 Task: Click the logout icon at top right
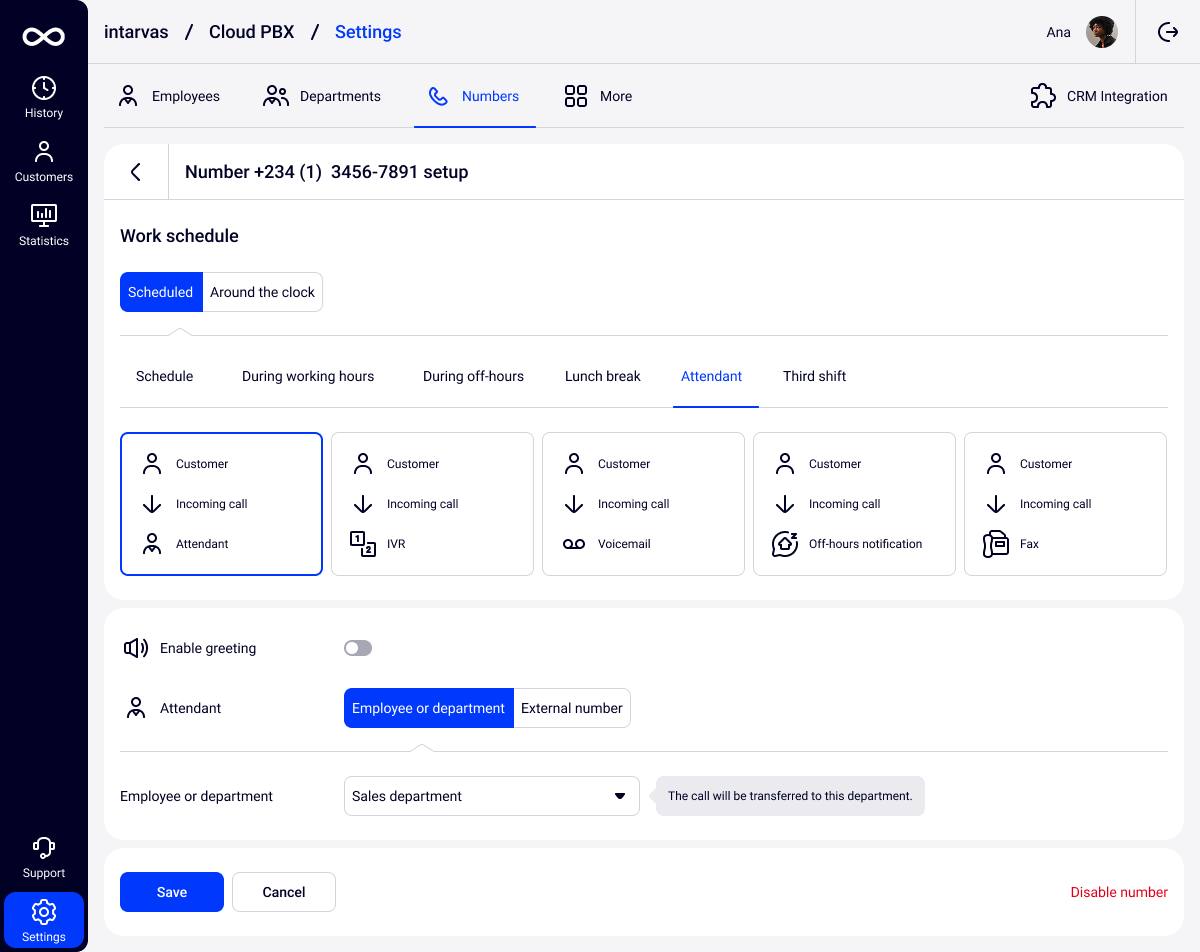click(x=1168, y=32)
